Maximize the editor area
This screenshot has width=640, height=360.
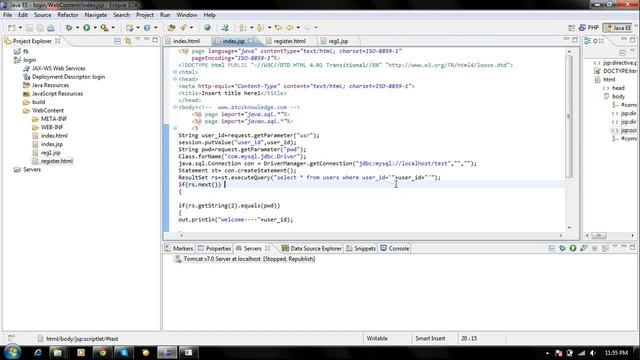point(575,40)
